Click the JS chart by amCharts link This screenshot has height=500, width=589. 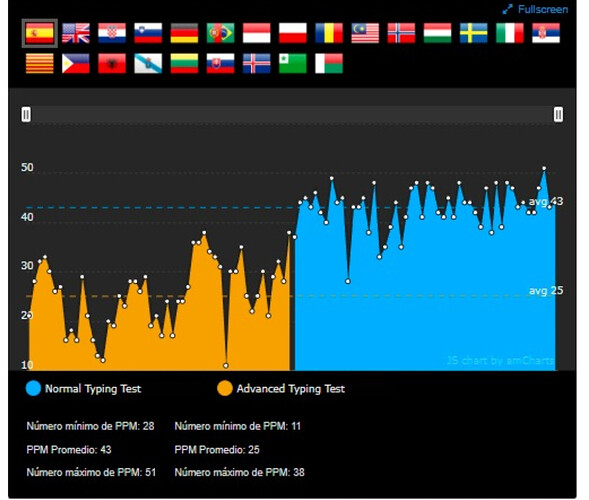tap(500, 361)
